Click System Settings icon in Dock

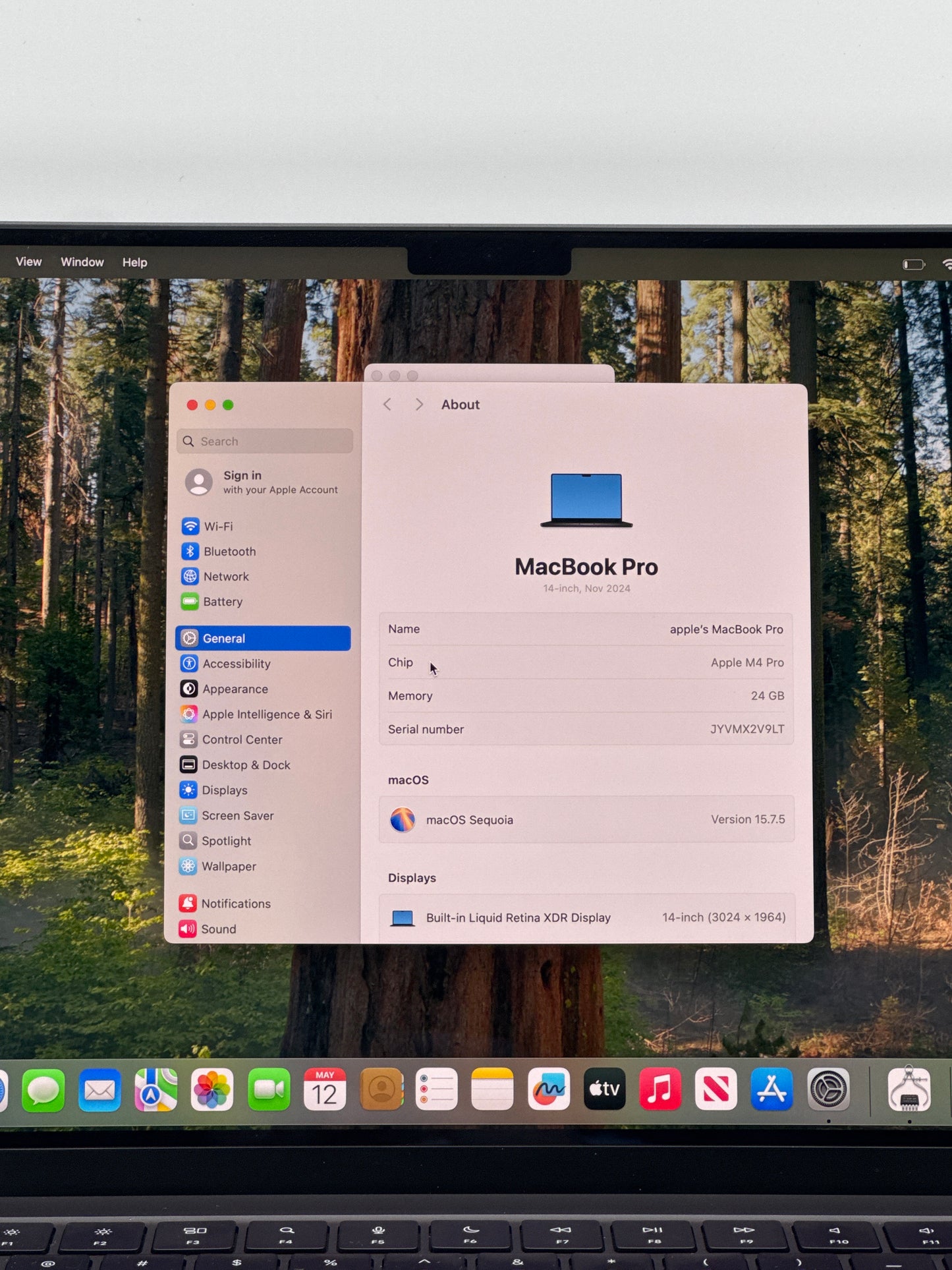(x=828, y=1089)
